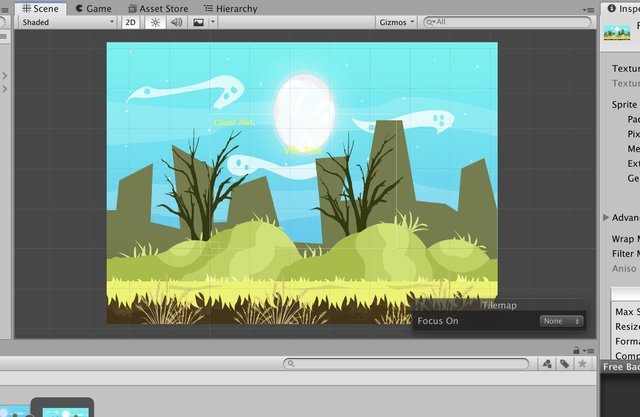Image resolution: width=640 pixels, height=417 pixels.
Task: Click the Tilemap overlay header
Action: click(x=499, y=305)
